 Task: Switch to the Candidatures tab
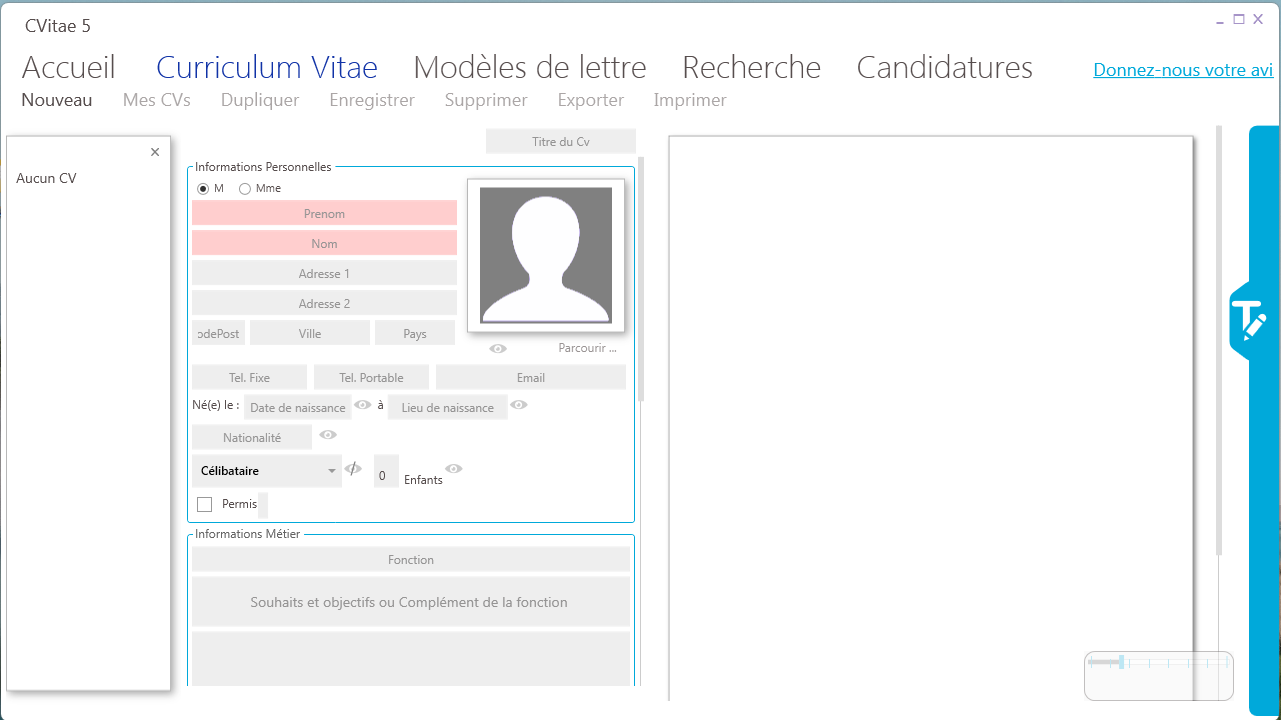[944, 68]
